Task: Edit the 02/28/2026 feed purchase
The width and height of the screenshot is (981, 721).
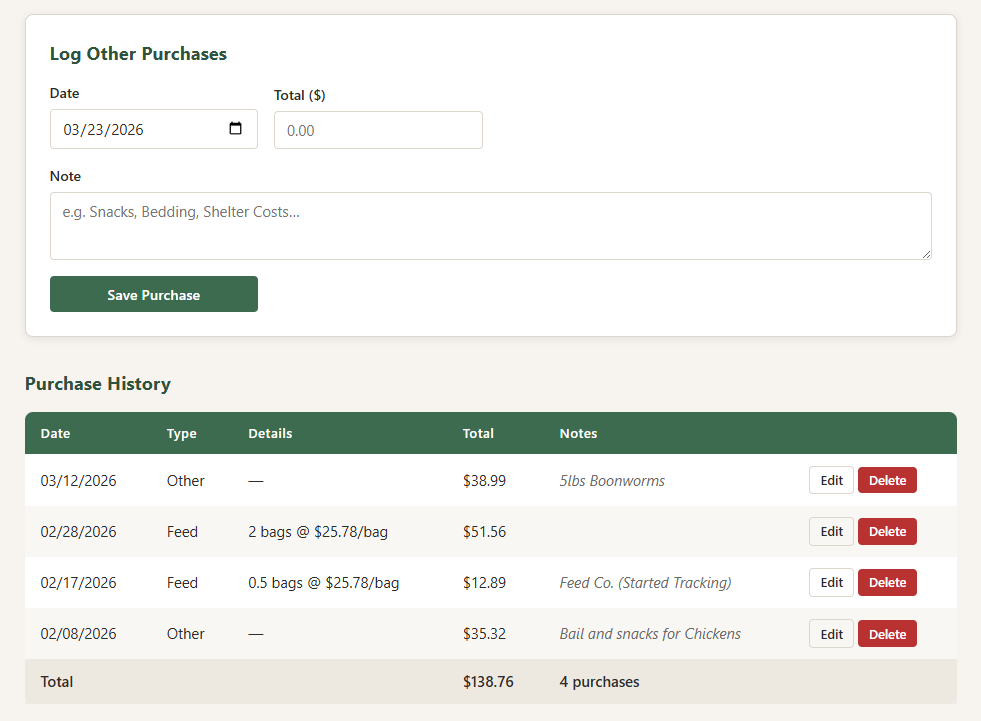Action: tap(831, 531)
